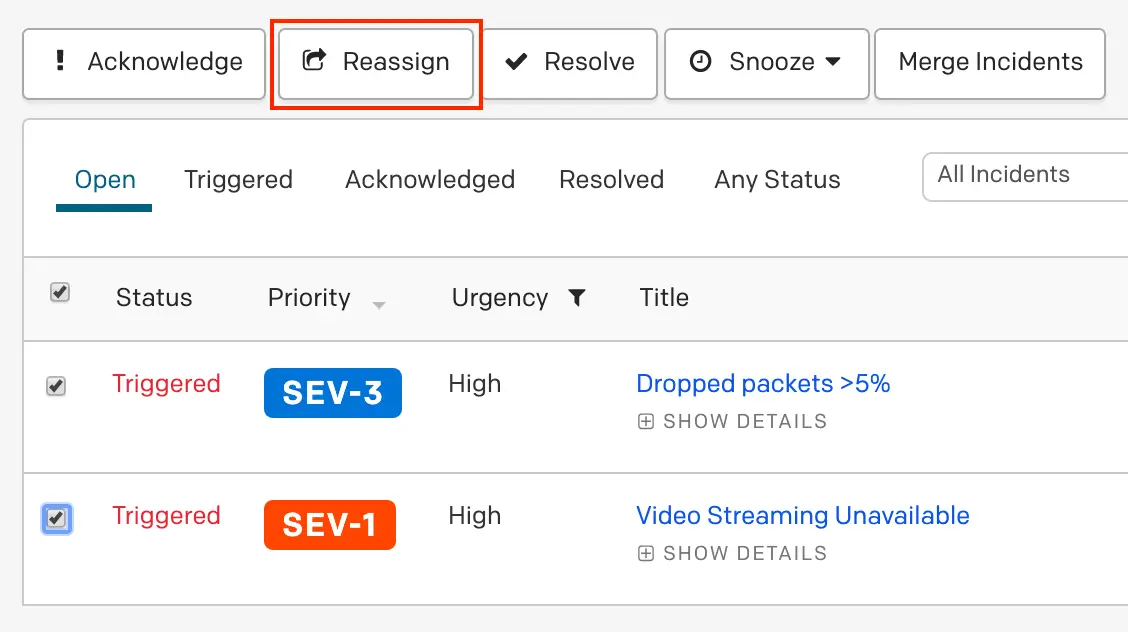
Task: Switch to the Acknowledged tab
Action: pyautogui.click(x=430, y=180)
